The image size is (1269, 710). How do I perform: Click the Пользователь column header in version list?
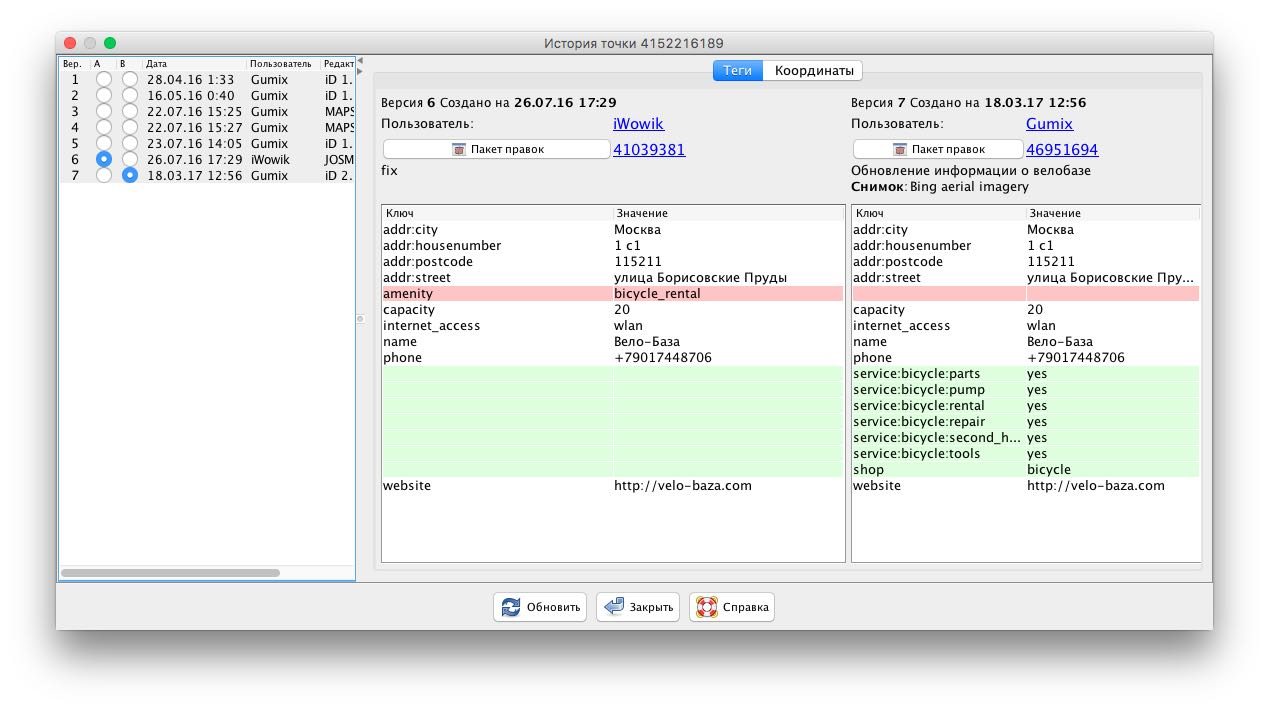coord(284,64)
